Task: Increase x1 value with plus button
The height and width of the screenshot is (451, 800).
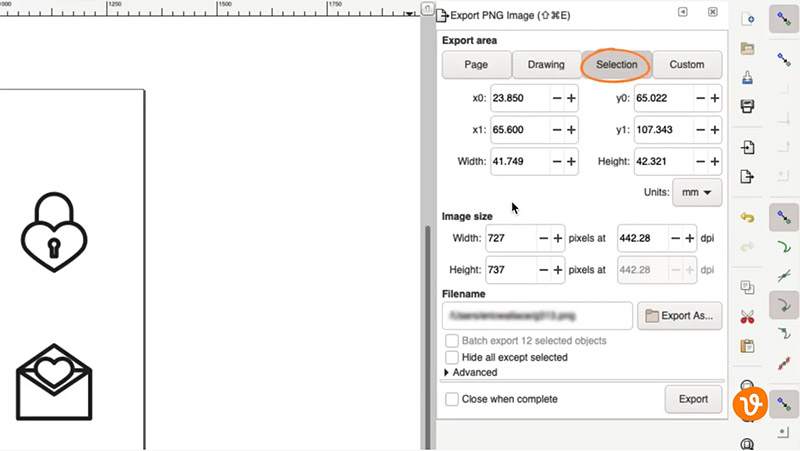Action: pos(571,130)
